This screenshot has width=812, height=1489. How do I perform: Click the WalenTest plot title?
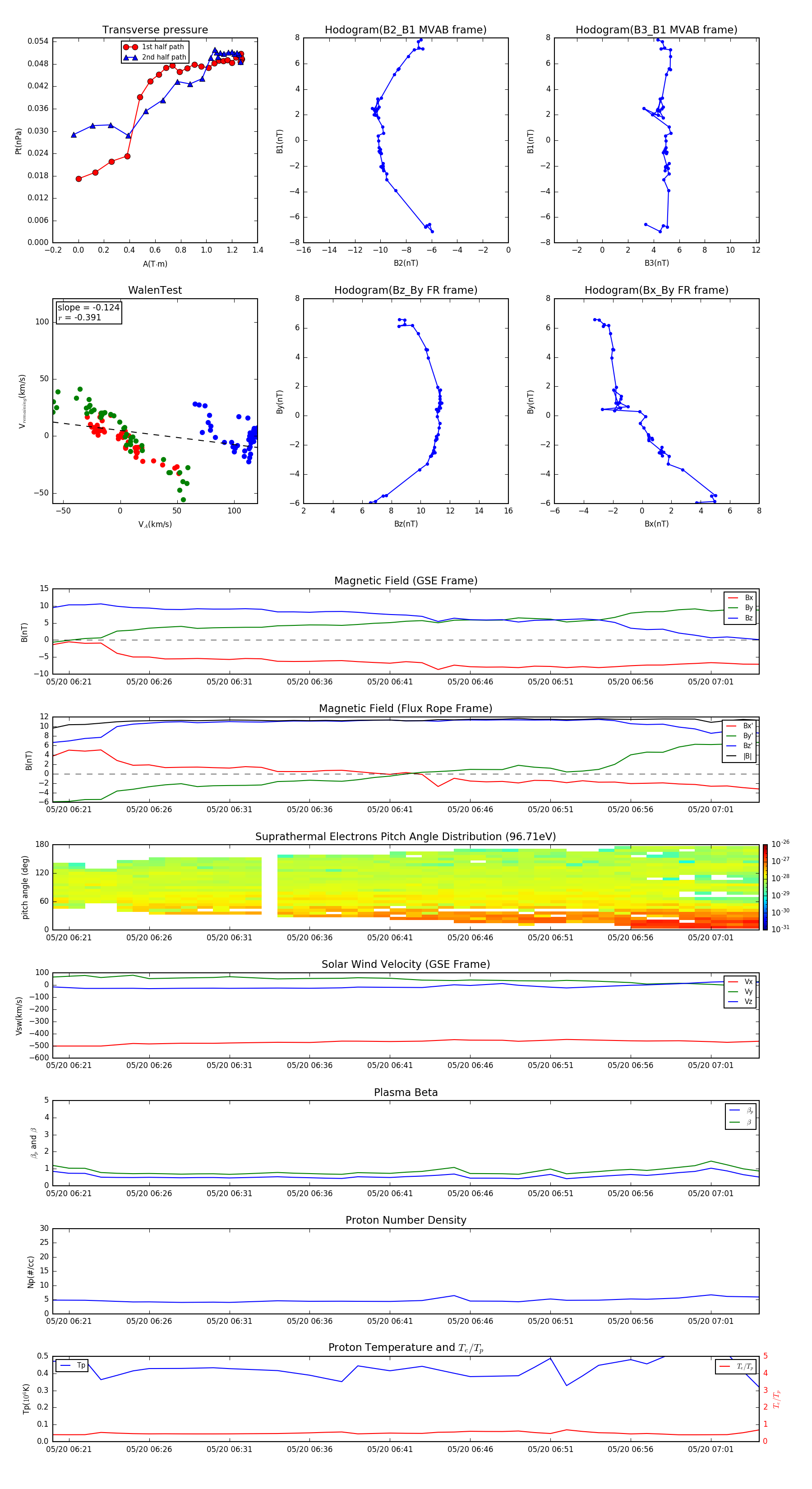[x=155, y=290]
